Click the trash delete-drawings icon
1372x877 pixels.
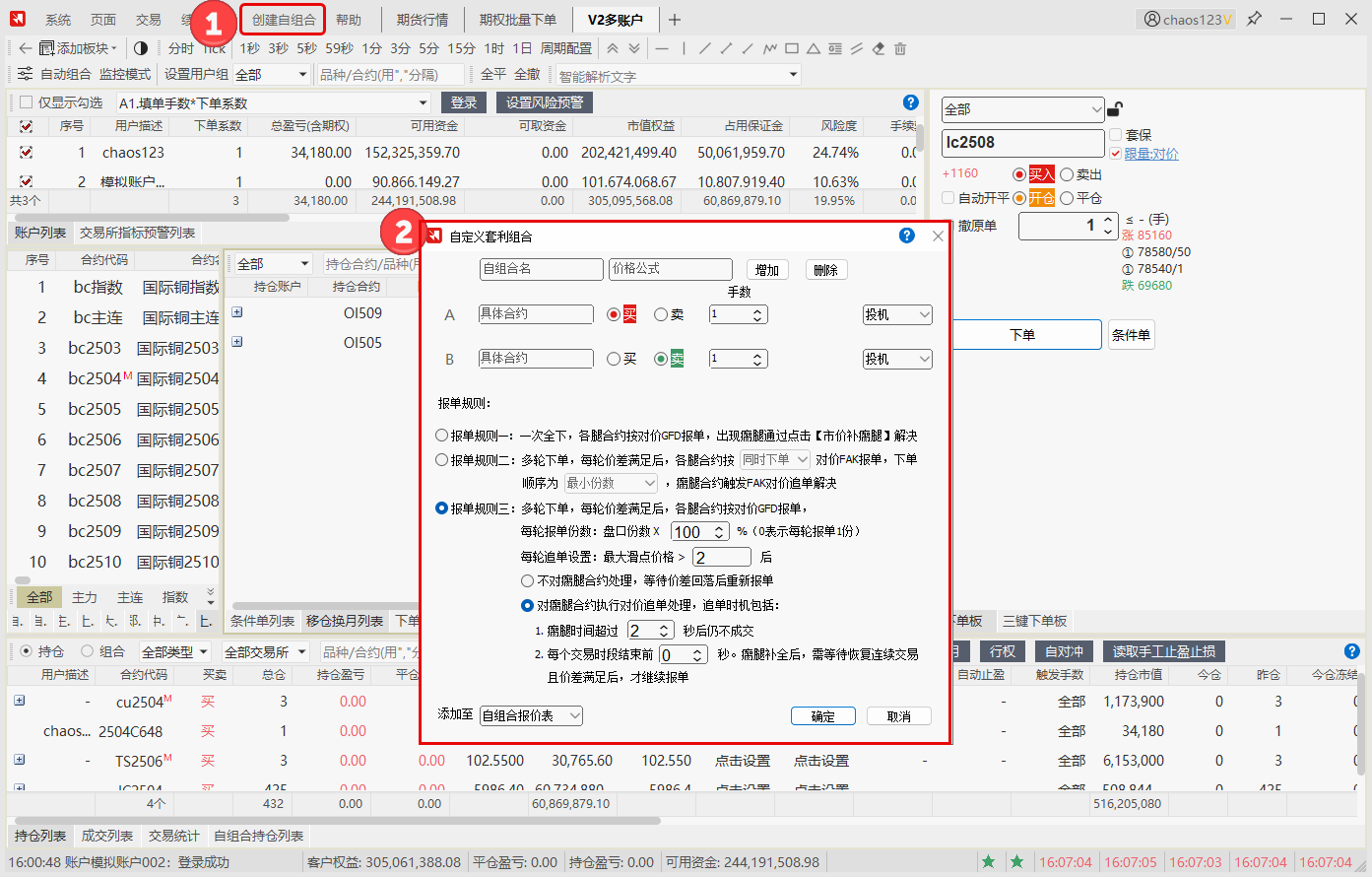(x=900, y=48)
